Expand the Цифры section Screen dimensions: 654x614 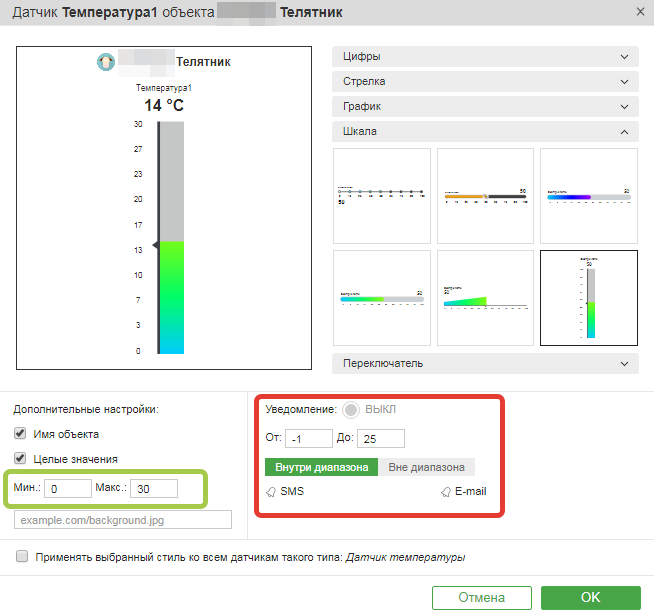click(x=485, y=57)
